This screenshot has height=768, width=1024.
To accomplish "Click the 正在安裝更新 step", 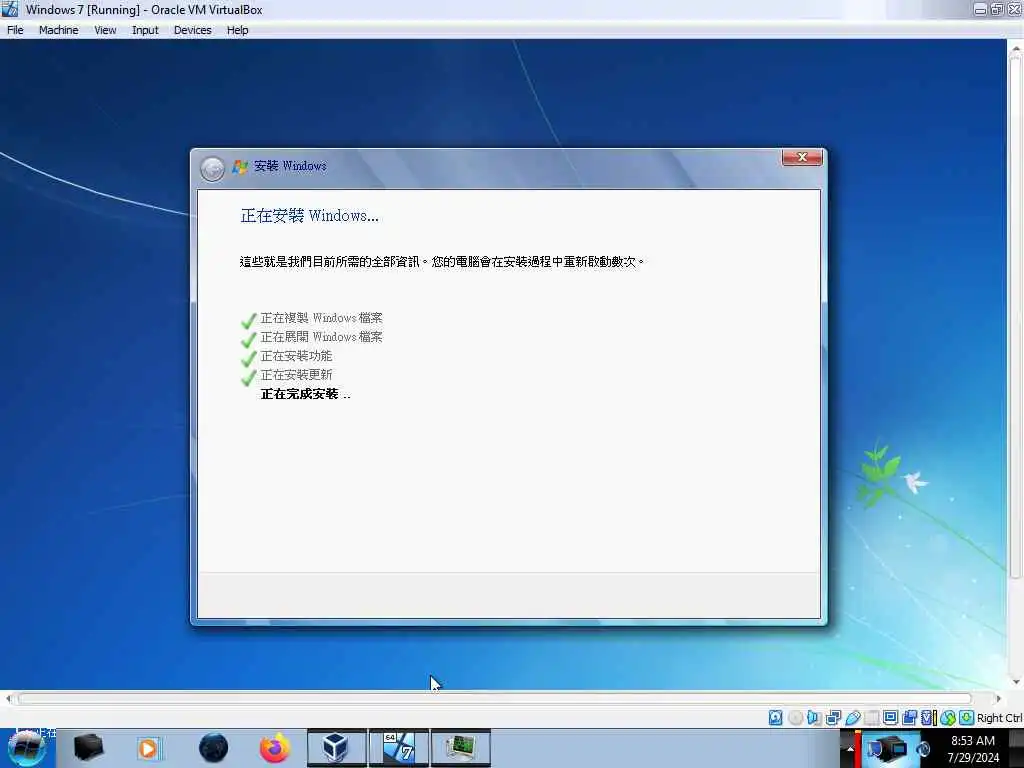I will pos(296,375).
